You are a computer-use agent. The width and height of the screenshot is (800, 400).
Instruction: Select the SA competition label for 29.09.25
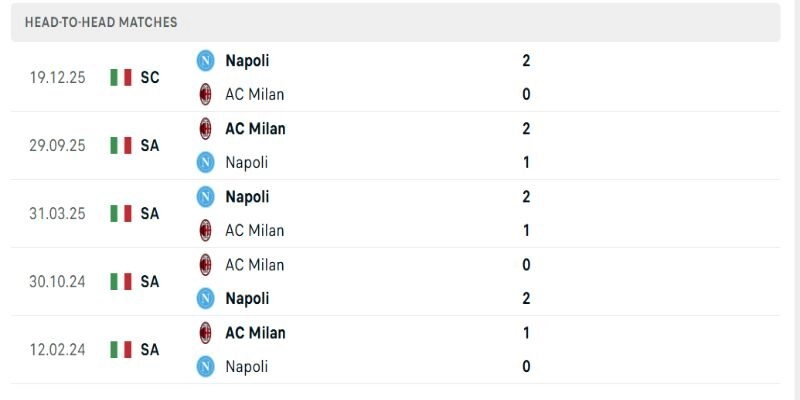coord(150,145)
